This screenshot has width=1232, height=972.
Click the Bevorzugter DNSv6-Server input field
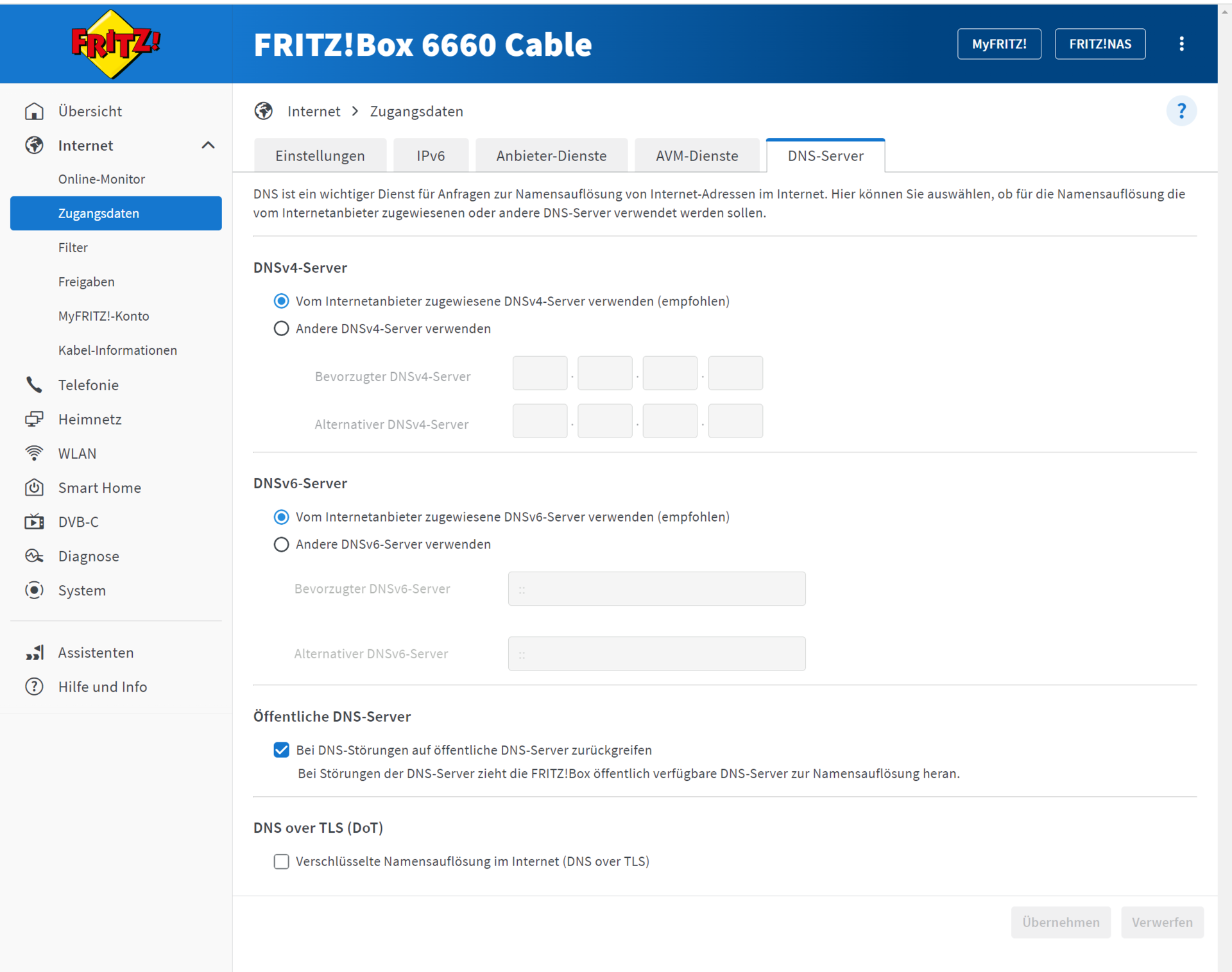click(x=656, y=588)
